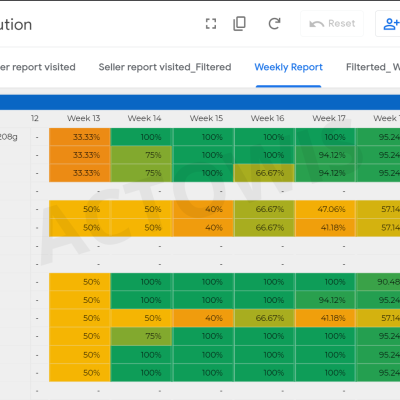
Task: Click the 208g row label
Action: [9, 137]
